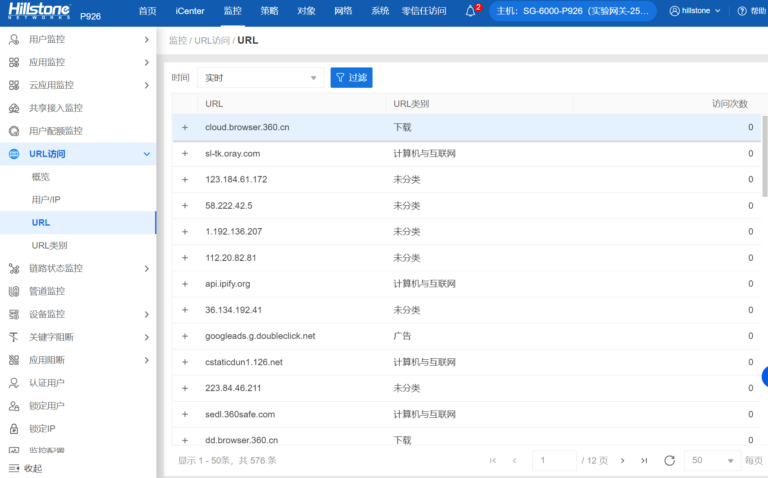Open the 首页 top menu
The width and height of the screenshot is (768, 478).
tap(147, 11)
